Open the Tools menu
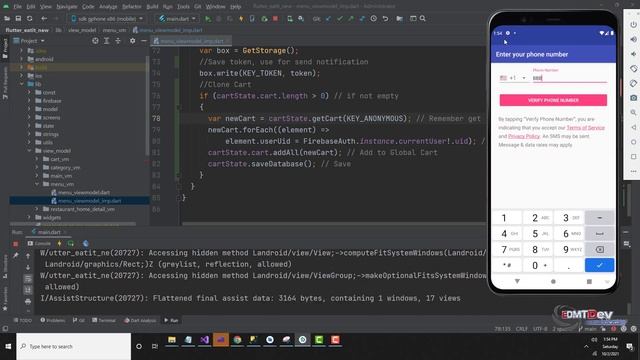This screenshot has height=360, width=640. coord(183,7)
